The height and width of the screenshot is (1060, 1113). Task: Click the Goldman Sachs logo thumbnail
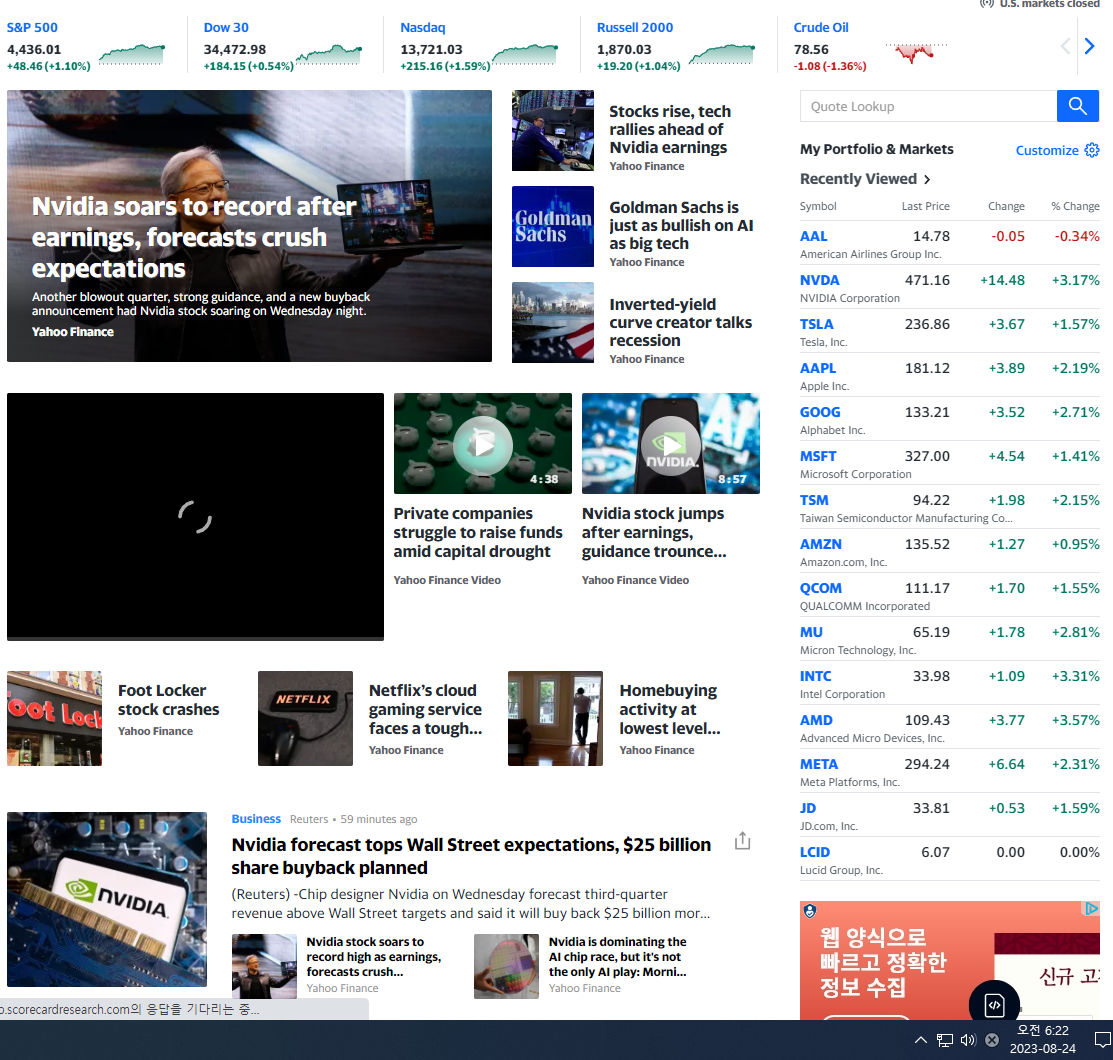pyautogui.click(x=553, y=226)
